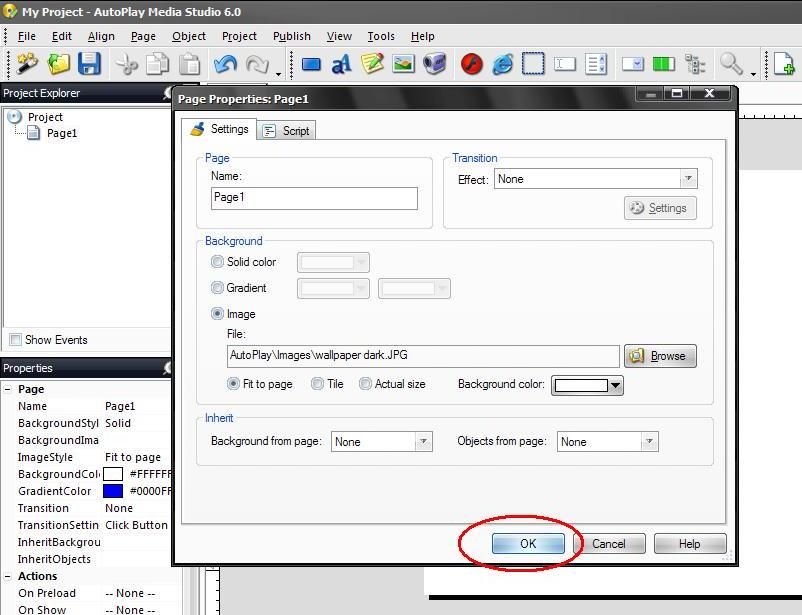Screen dimensions: 802x615
Task: Click the Save project toolbar icon
Action: 90,64
